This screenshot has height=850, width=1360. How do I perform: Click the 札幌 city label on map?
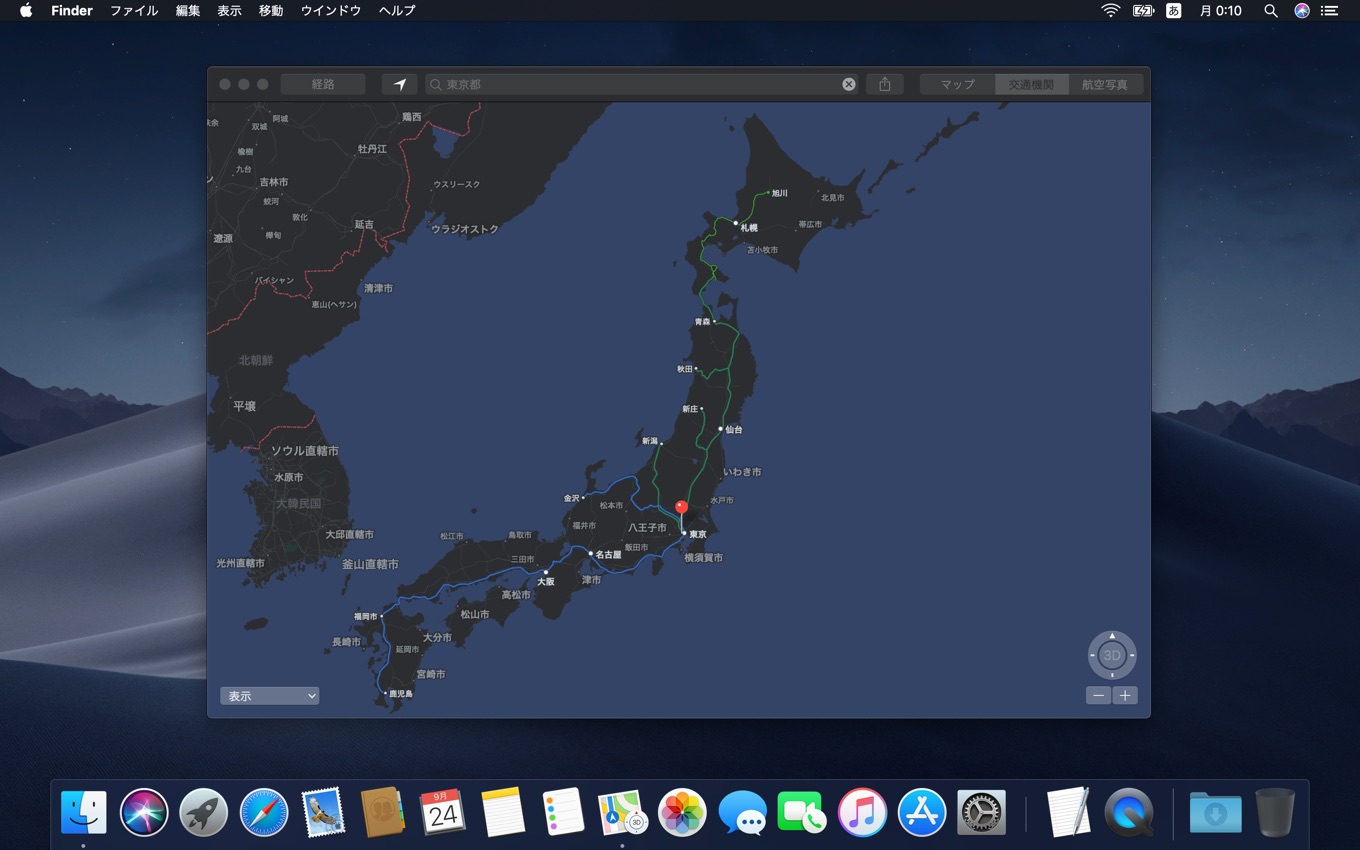749,228
